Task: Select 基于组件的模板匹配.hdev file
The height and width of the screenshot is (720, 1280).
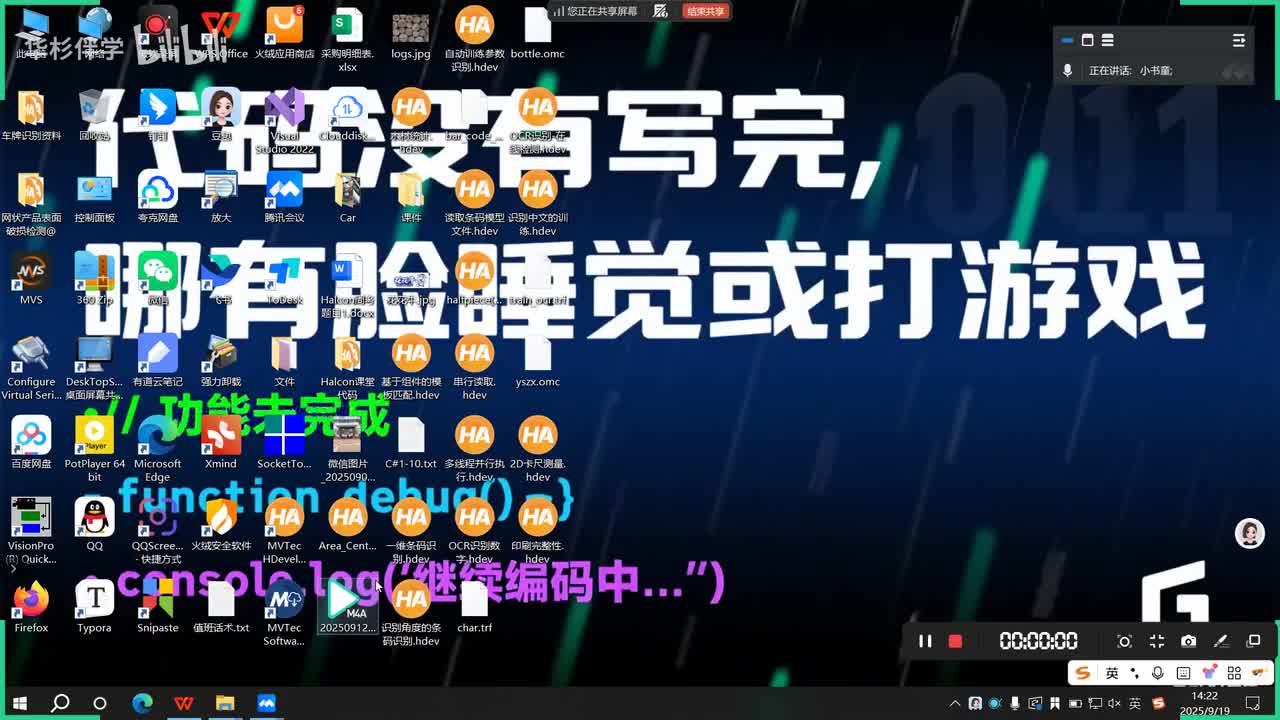Action: tap(411, 368)
